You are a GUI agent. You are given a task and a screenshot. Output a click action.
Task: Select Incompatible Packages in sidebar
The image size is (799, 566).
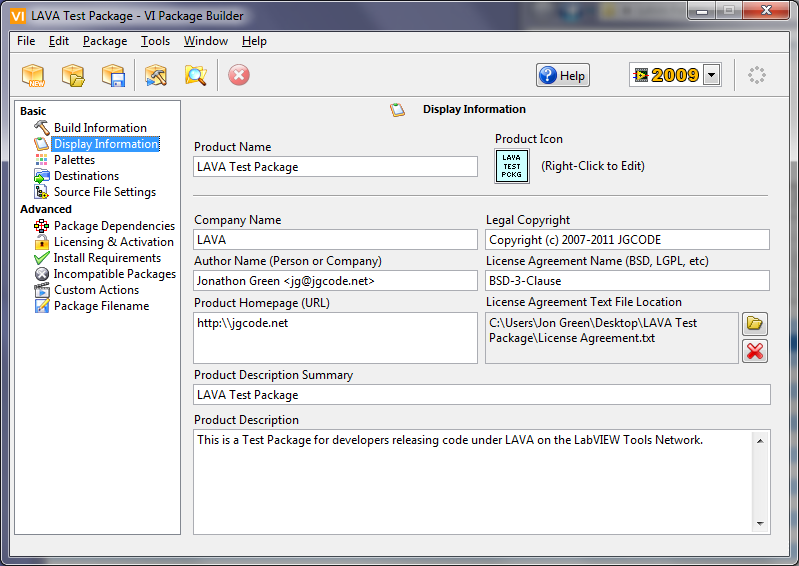tap(115, 274)
